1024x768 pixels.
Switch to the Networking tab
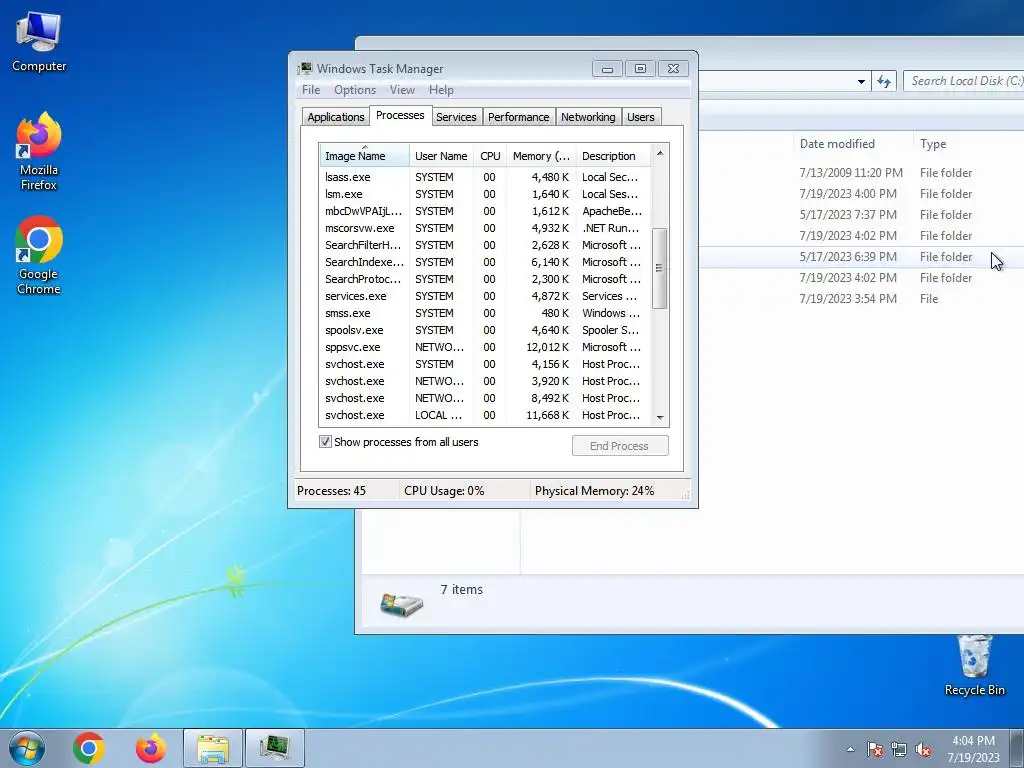[588, 117]
